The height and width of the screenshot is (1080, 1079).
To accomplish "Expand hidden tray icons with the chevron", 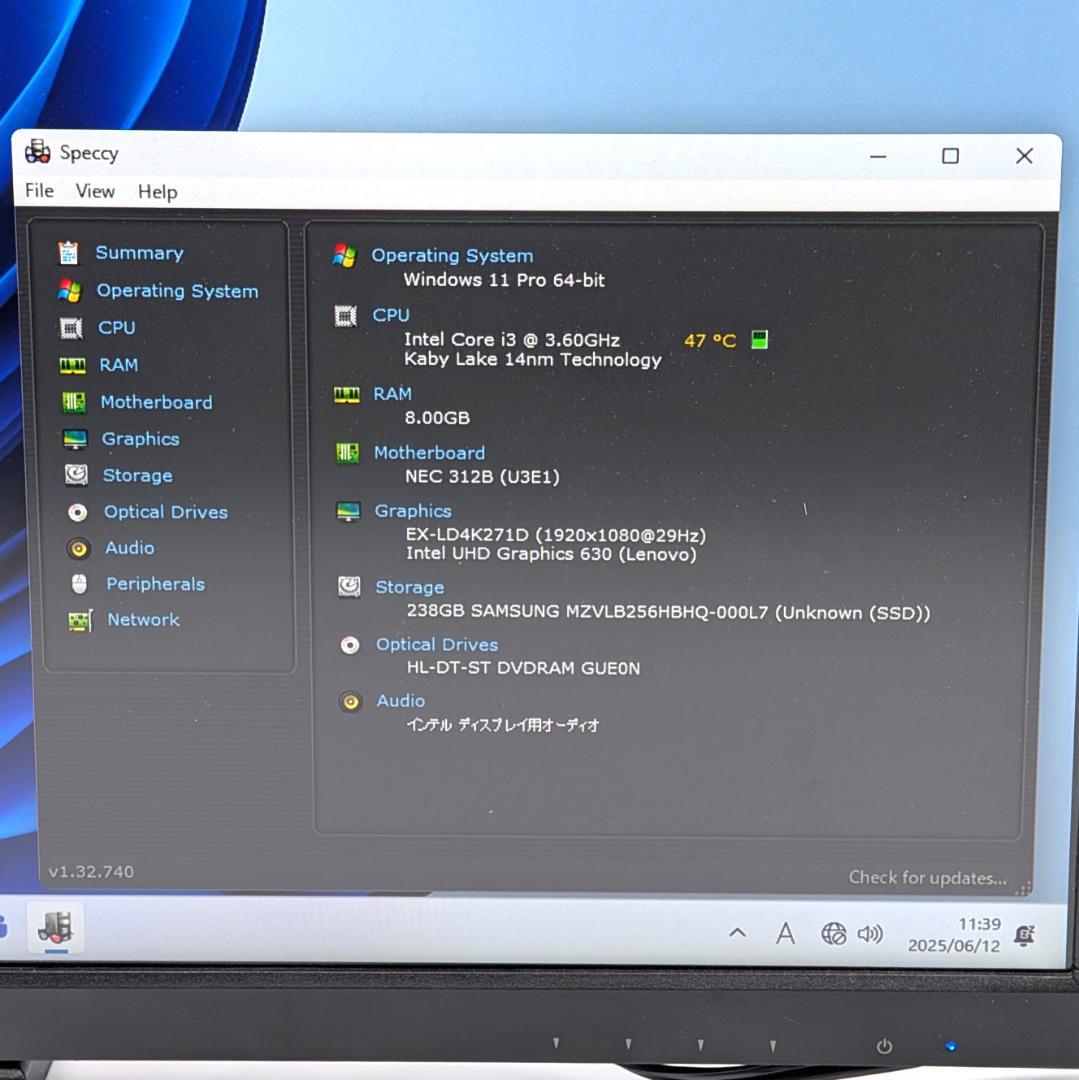I will coord(737,932).
